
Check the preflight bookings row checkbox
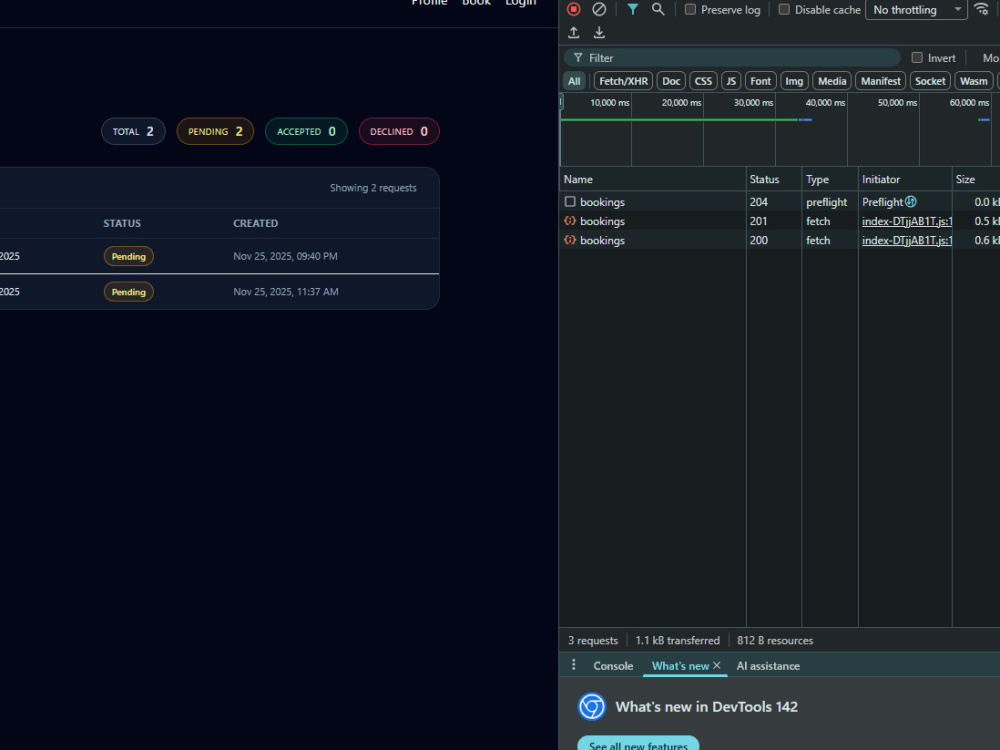(570, 202)
